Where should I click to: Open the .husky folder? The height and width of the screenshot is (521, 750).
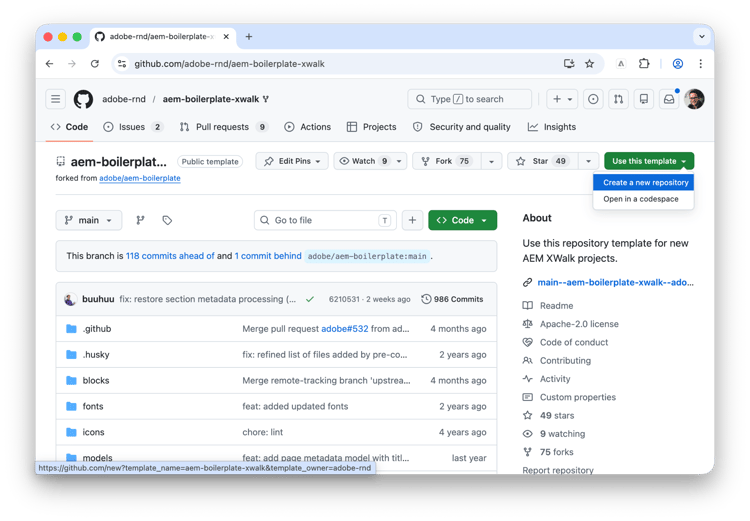click(96, 355)
